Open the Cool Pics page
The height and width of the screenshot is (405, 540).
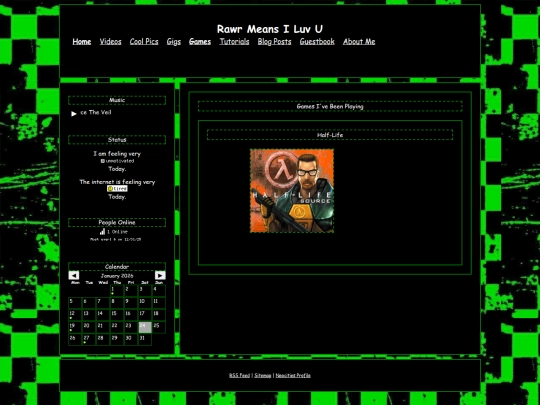[x=144, y=42]
